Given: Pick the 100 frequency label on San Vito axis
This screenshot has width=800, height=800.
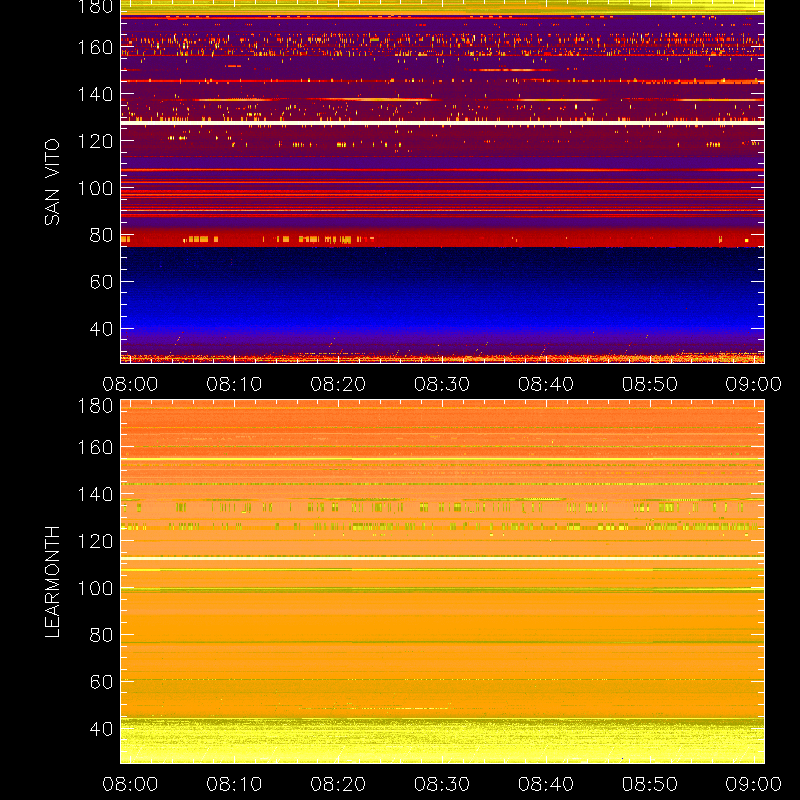Looking at the screenshot, I should 95,188.
